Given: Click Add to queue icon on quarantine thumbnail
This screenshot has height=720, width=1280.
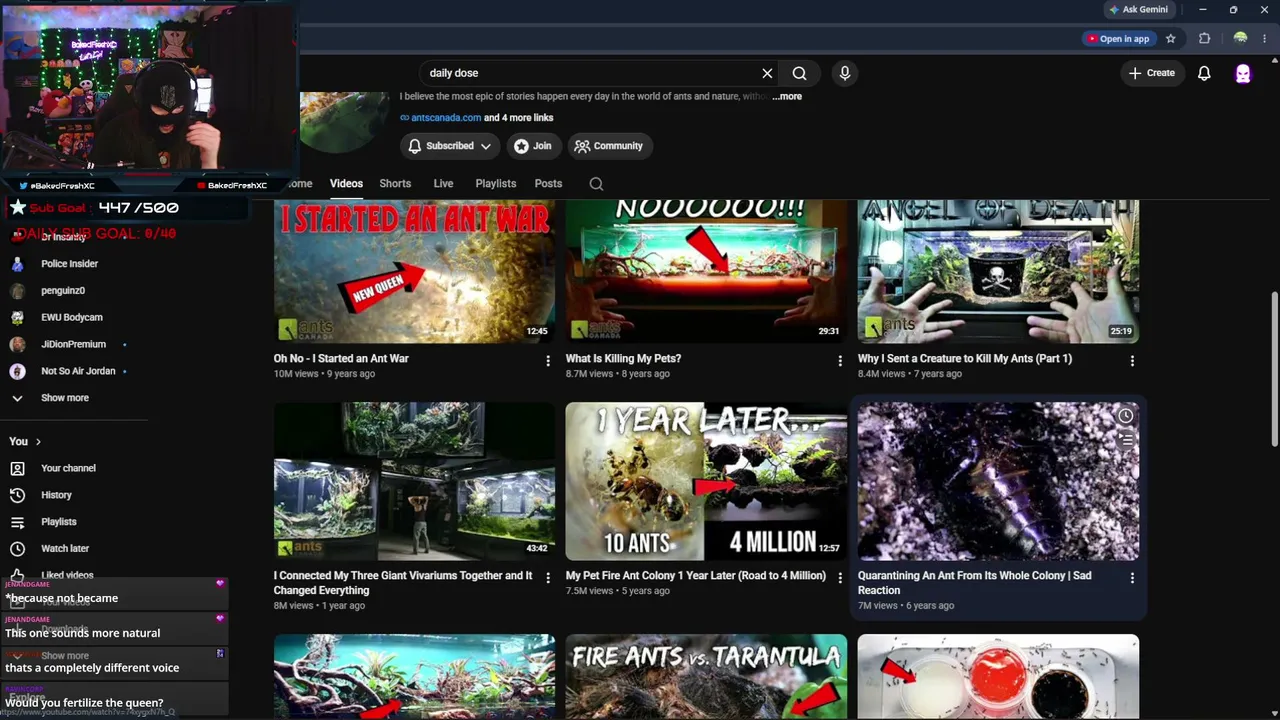Looking at the screenshot, I should coord(1126,440).
